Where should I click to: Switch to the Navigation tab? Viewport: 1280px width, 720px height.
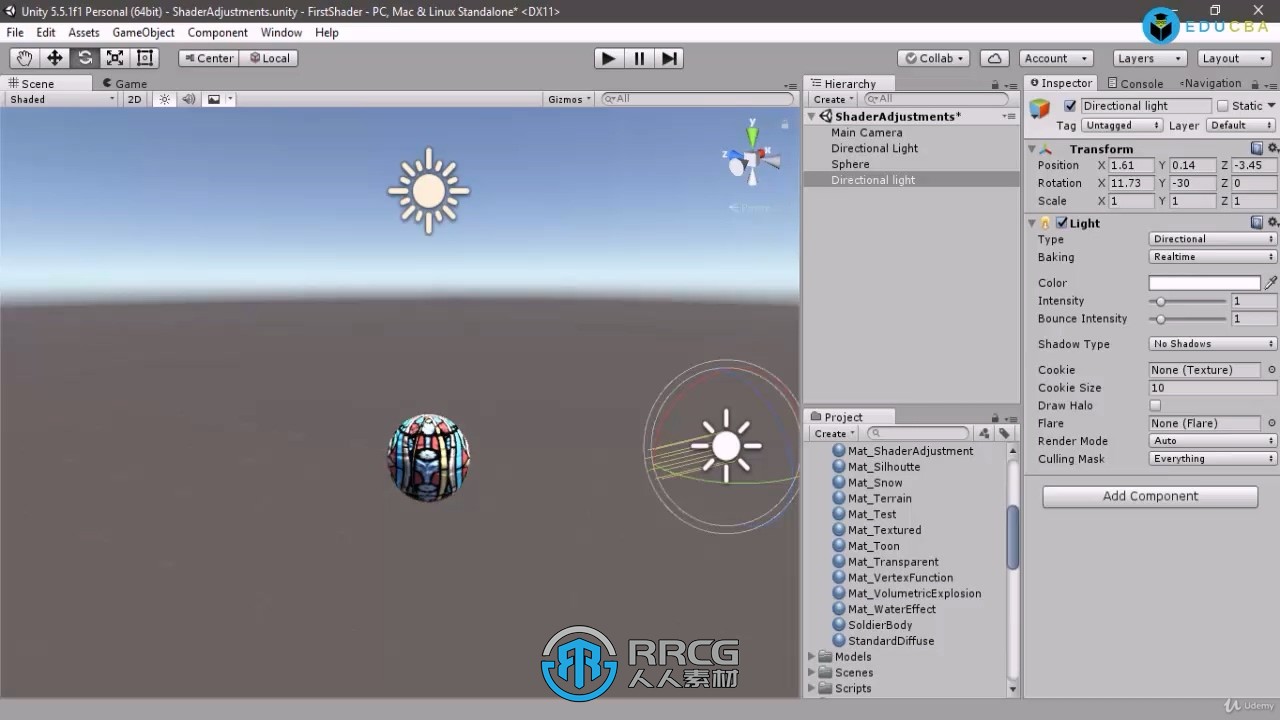[x=1210, y=84]
